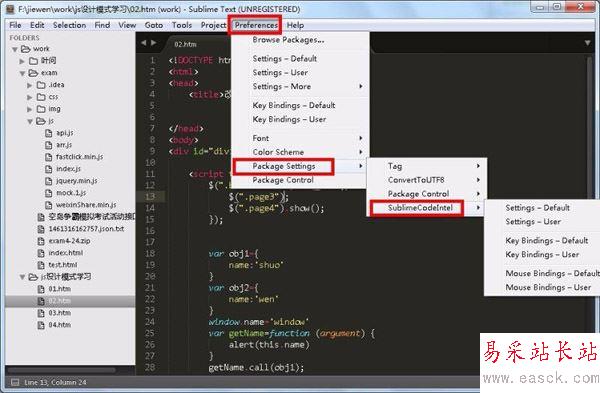Open the View menu
The height and width of the screenshot is (393, 600).
point(127,25)
